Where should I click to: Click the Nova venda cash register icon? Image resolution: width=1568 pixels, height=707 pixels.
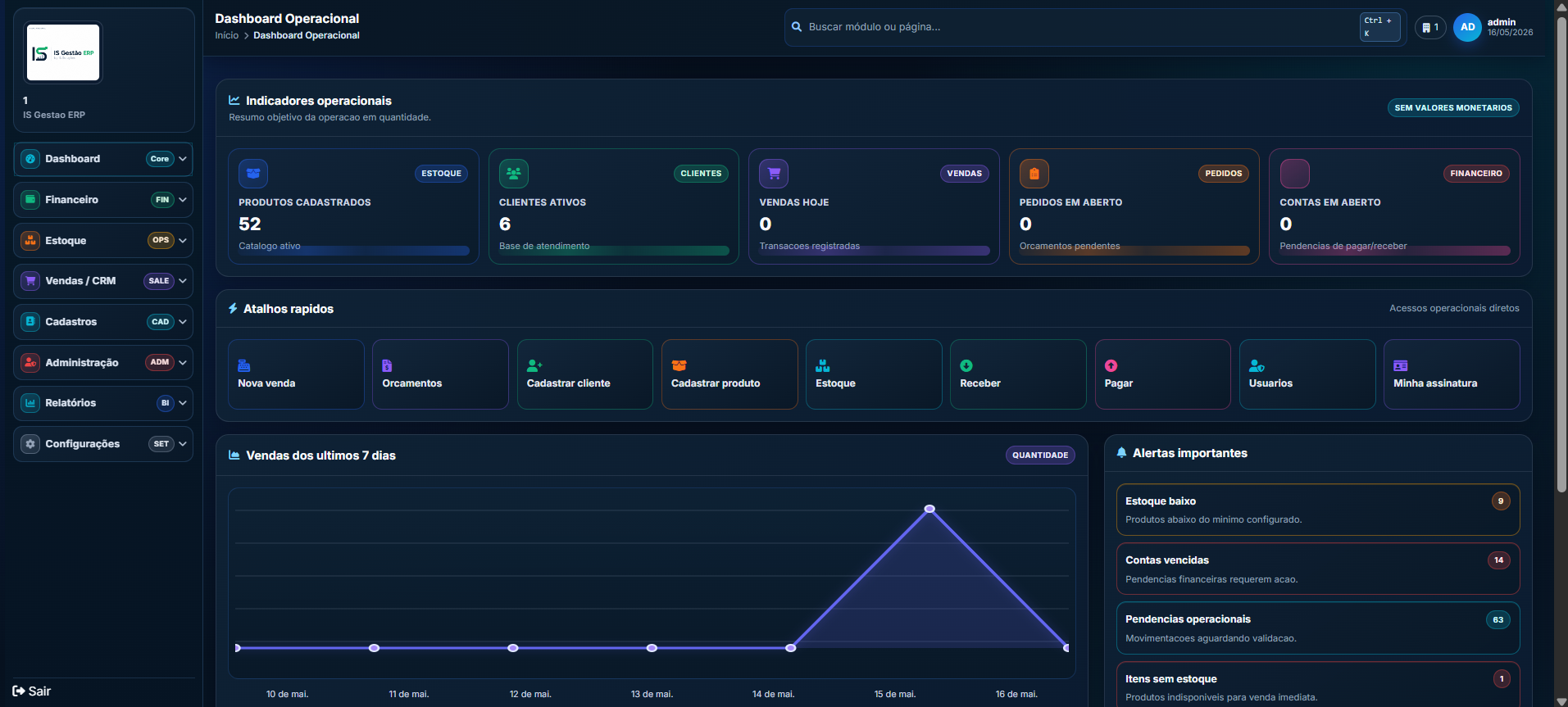click(243, 365)
